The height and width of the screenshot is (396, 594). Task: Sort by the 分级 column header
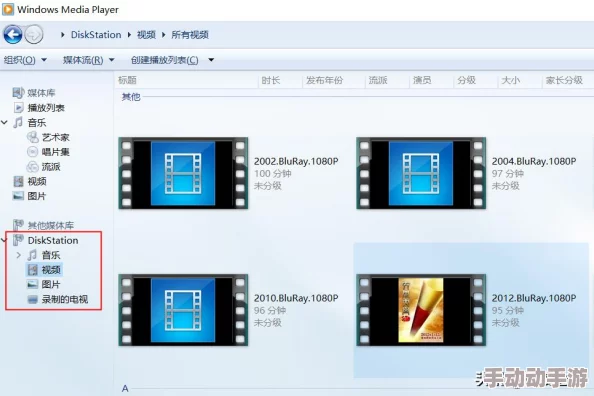point(466,80)
